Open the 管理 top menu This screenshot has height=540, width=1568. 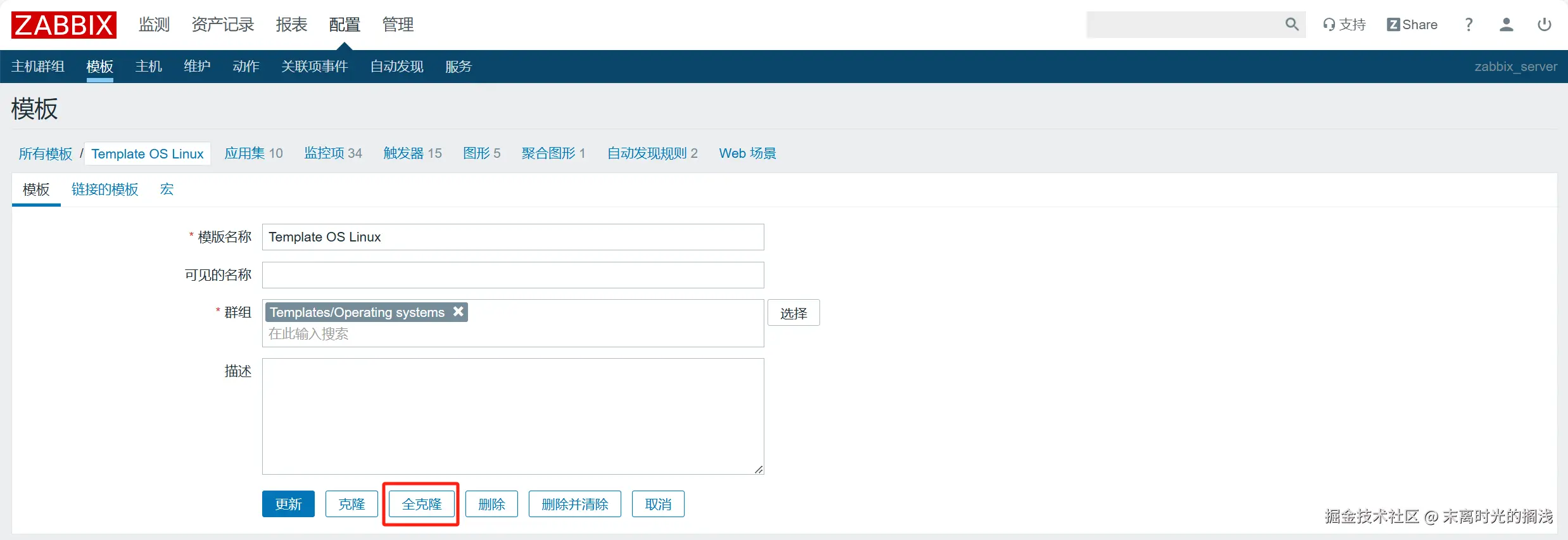click(x=398, y=25)
